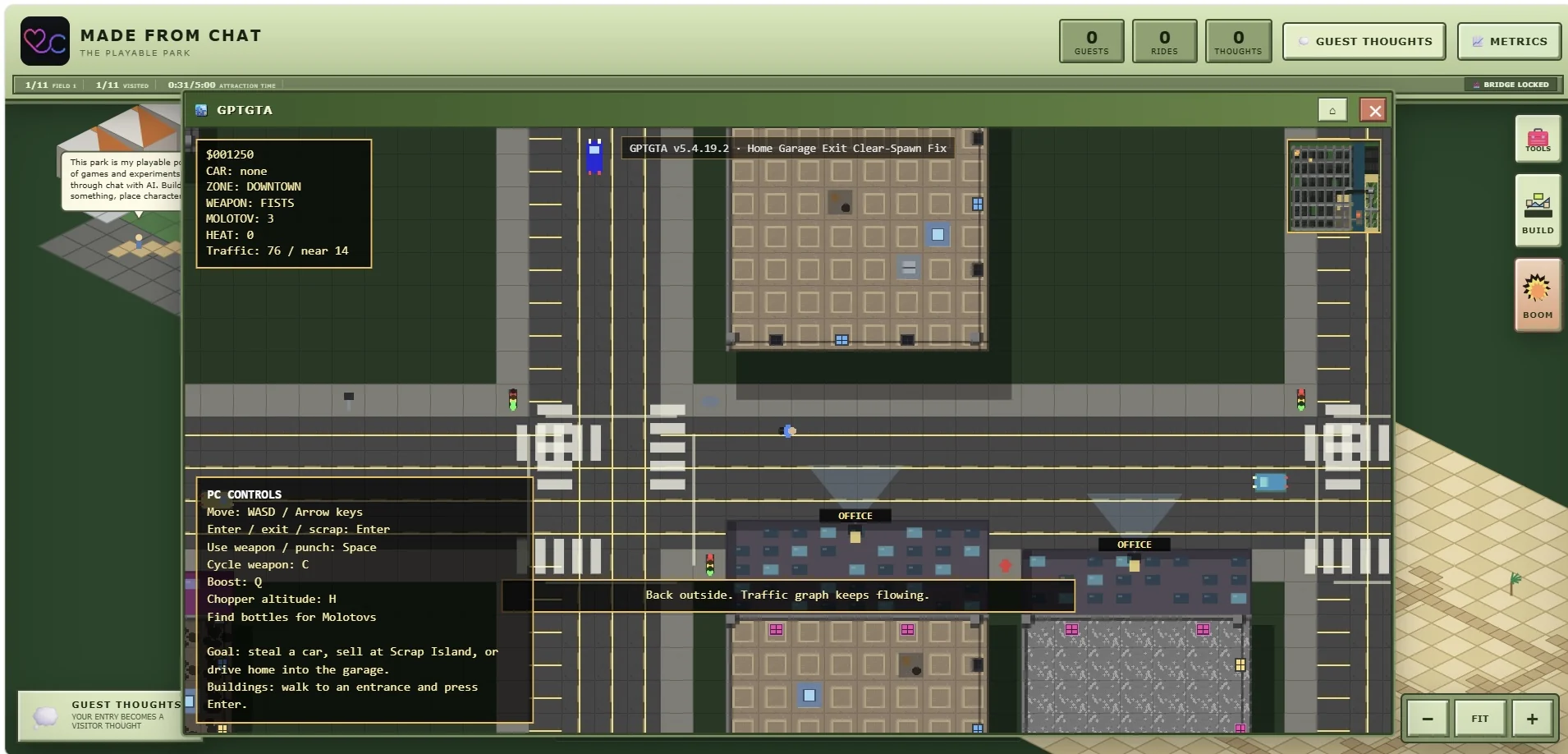This screenshot has height=754, width=1568.
Task: Click 'Traffic: 76 / near 14' readout
Action: tap(277, 251)
